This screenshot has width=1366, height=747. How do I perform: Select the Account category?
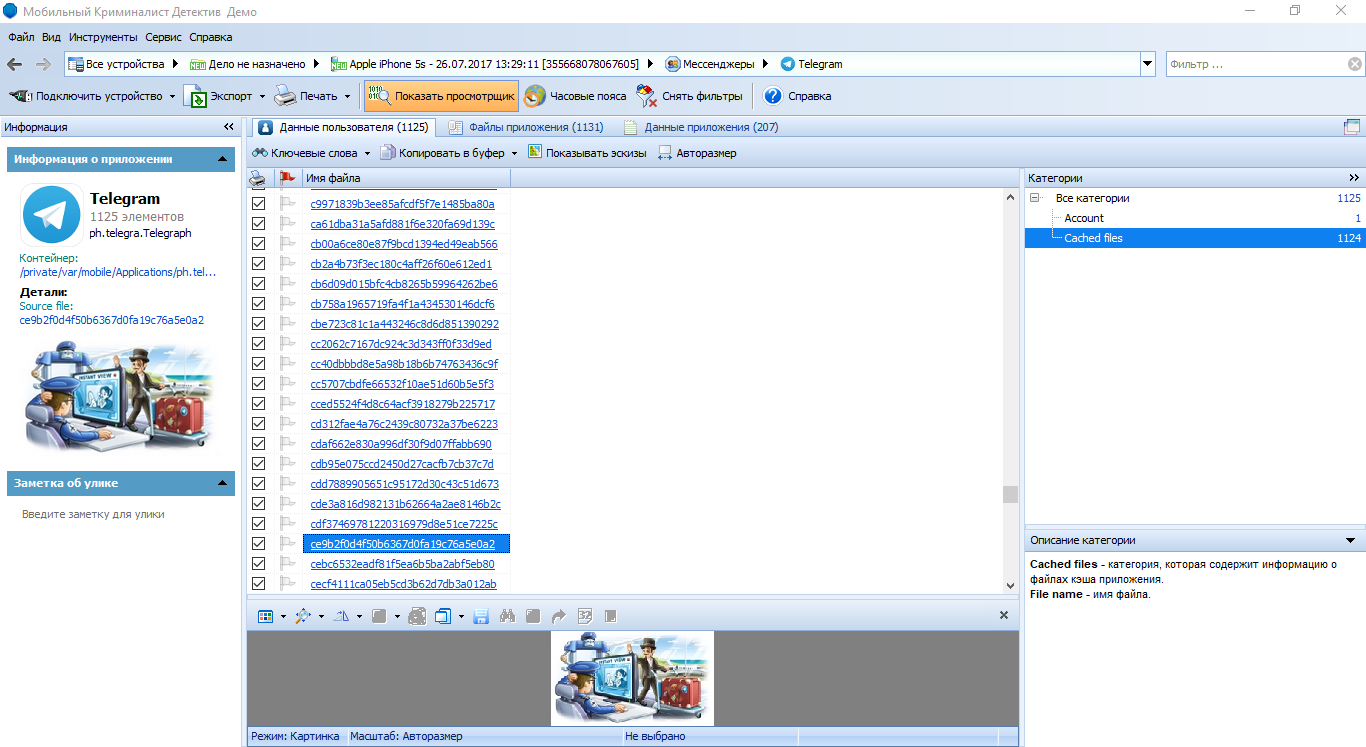(x=1084, y=218)
